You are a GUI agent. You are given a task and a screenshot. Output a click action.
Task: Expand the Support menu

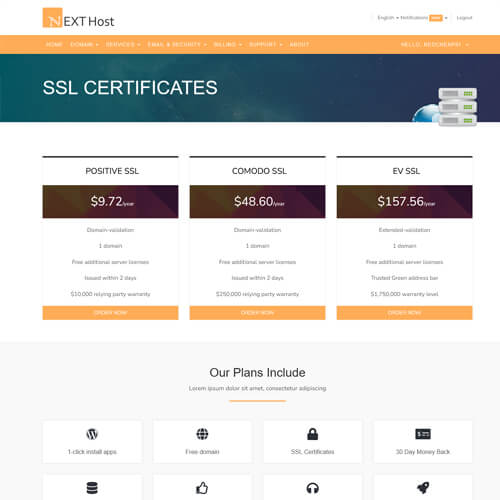point(266,44)
